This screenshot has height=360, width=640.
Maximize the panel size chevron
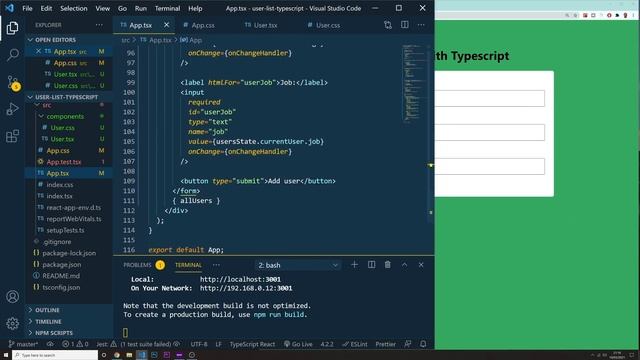coord(404,264)
